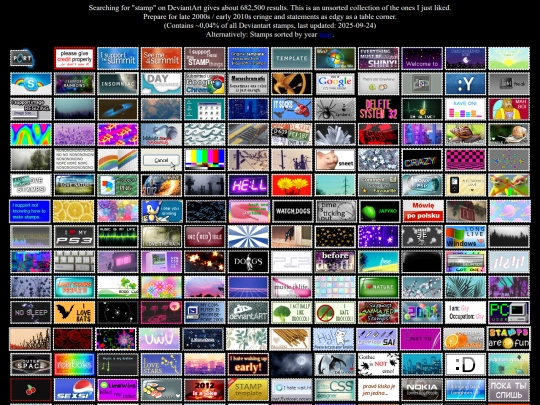Open the Paint Tool 'SAI' stamp
Image resolution: width=540 pixels, height=405 pixels.
(x=377, y=339)
